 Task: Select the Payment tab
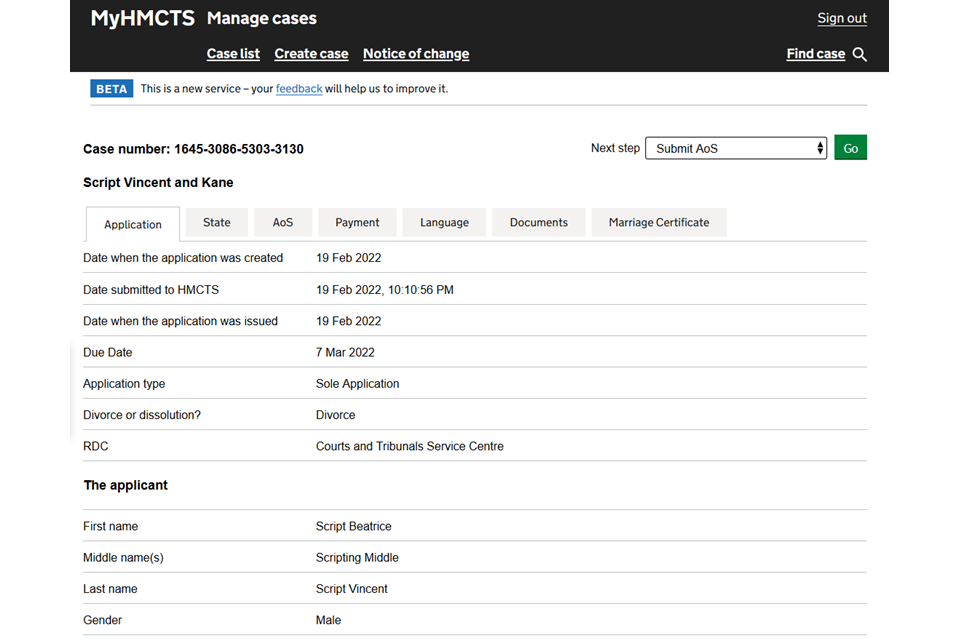click(357, 222)
